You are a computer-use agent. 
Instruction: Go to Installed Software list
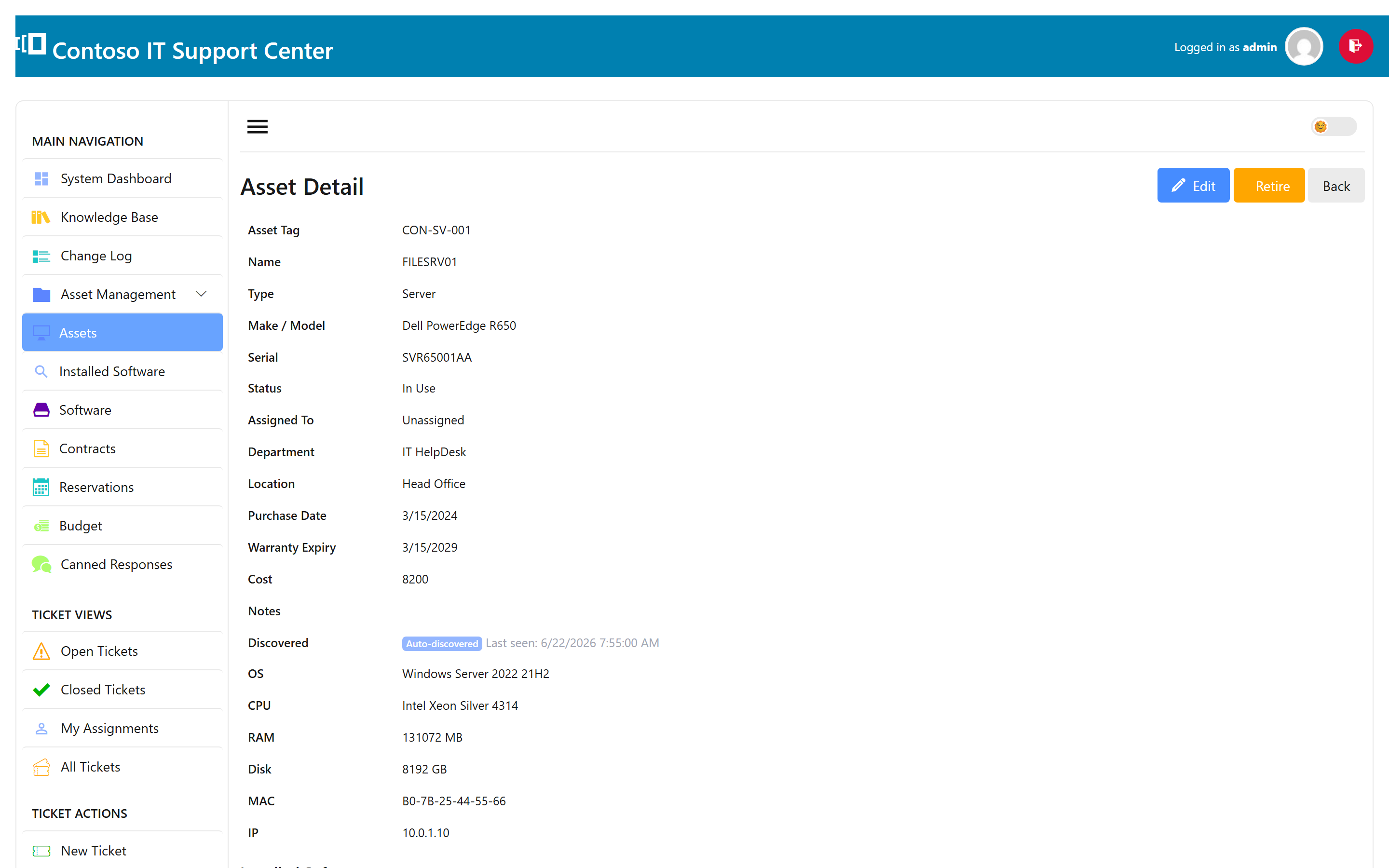(122, 371)
